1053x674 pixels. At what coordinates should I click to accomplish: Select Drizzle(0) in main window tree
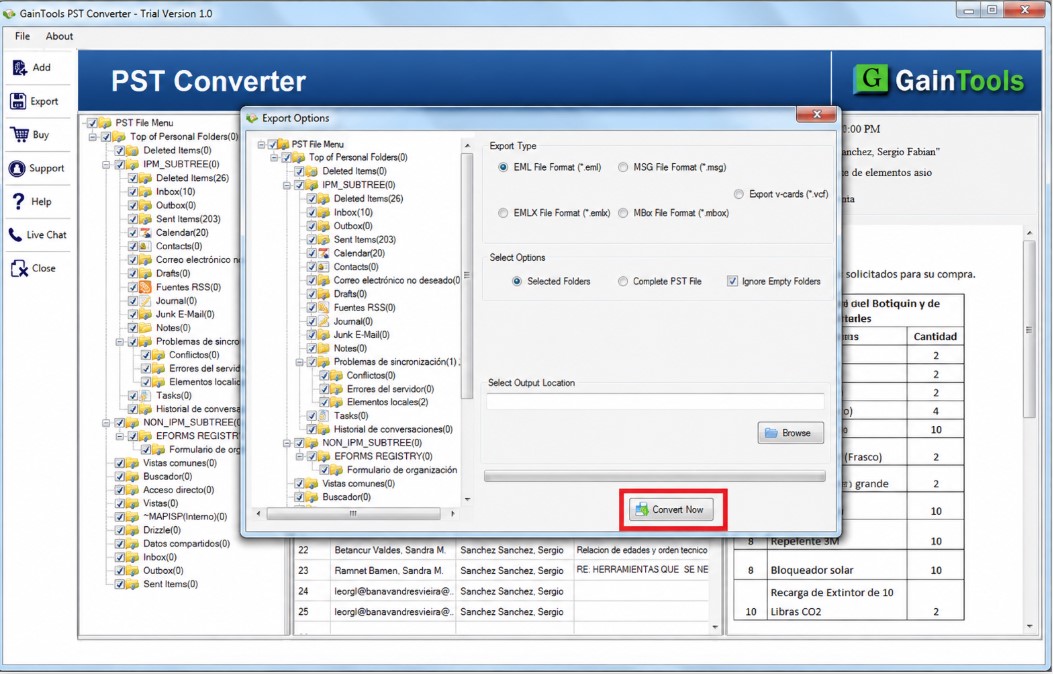(x=162, y=530)
